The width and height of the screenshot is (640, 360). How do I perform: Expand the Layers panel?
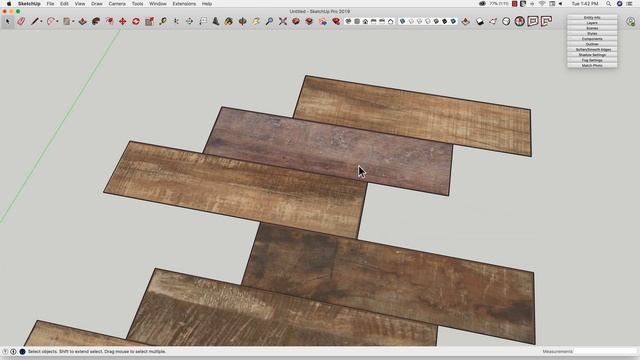(x=592, y=23)
